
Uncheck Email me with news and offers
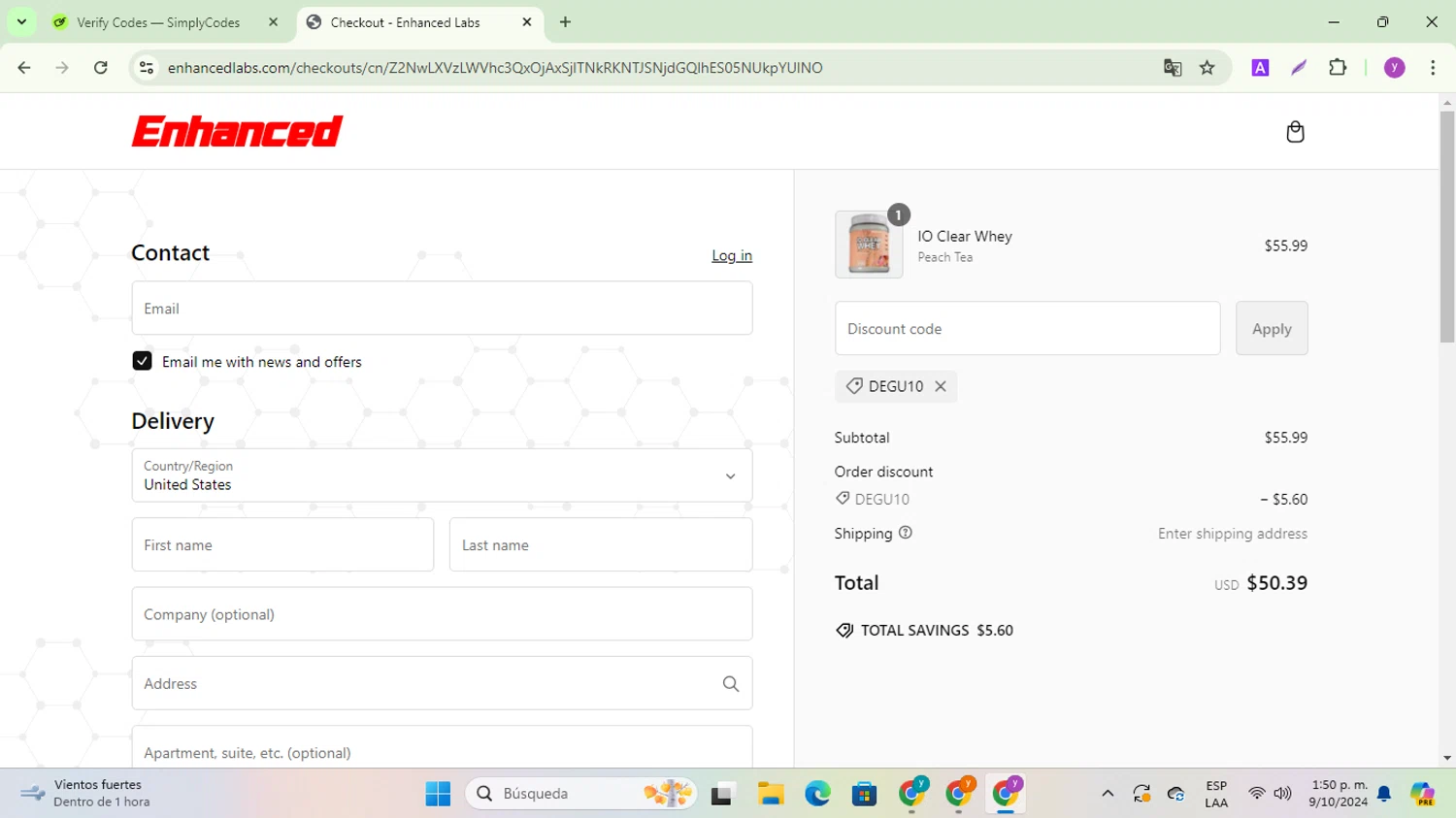[142, 361]
